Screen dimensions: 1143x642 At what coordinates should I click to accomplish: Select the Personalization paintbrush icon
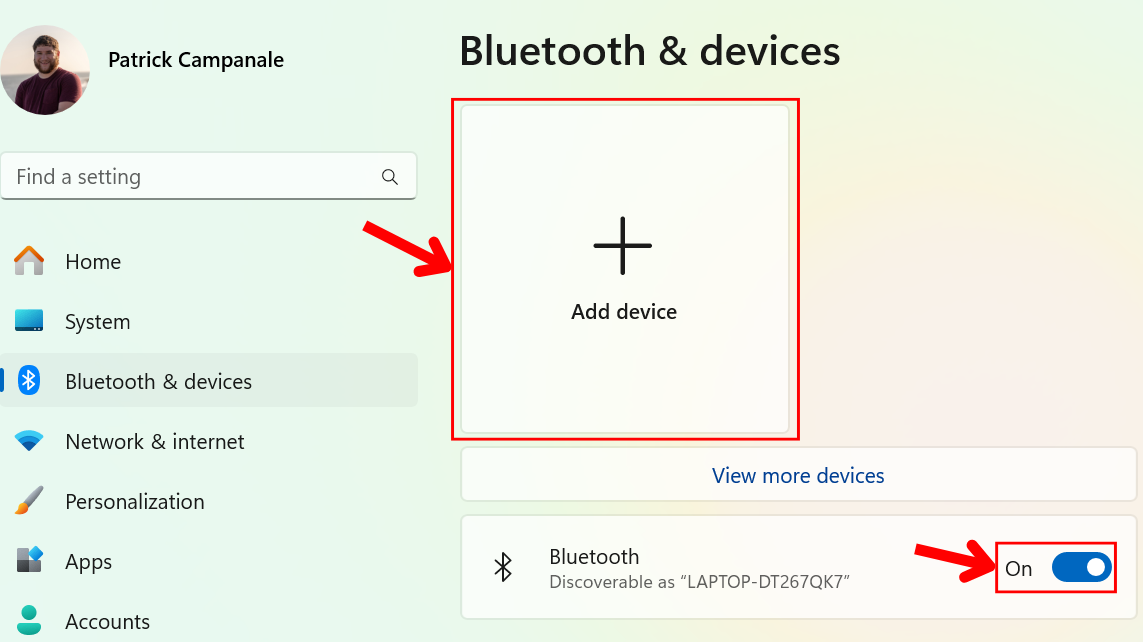(x=28, y=501)
